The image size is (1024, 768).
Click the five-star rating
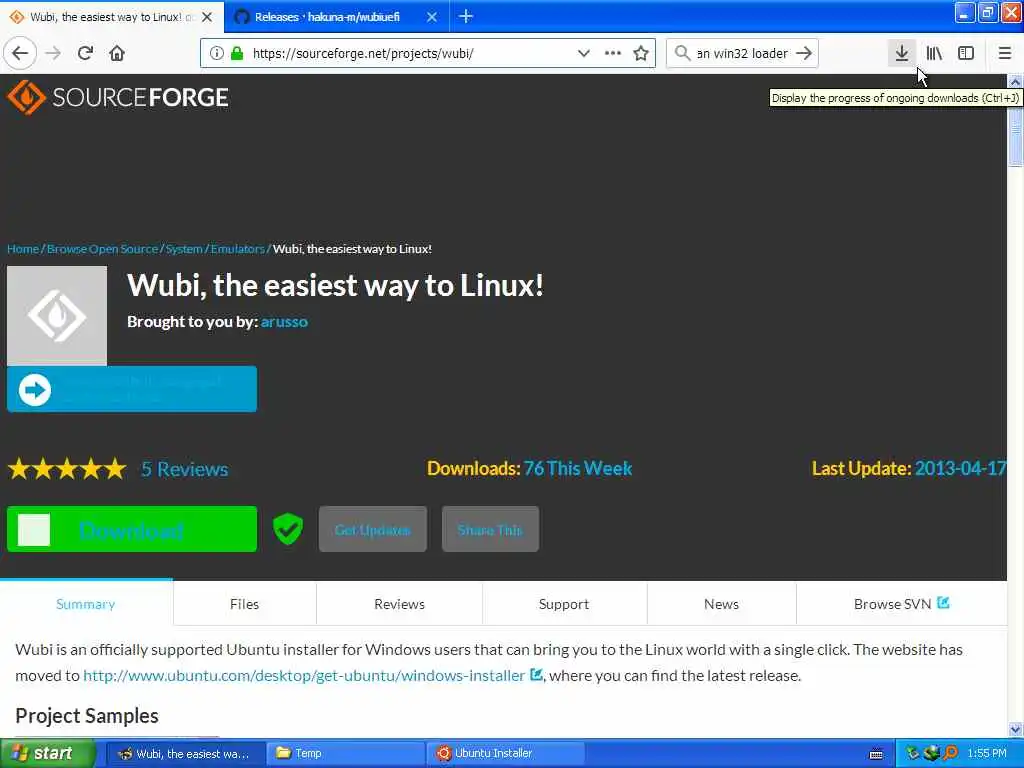pyautogui.click(x=67, y=469)
